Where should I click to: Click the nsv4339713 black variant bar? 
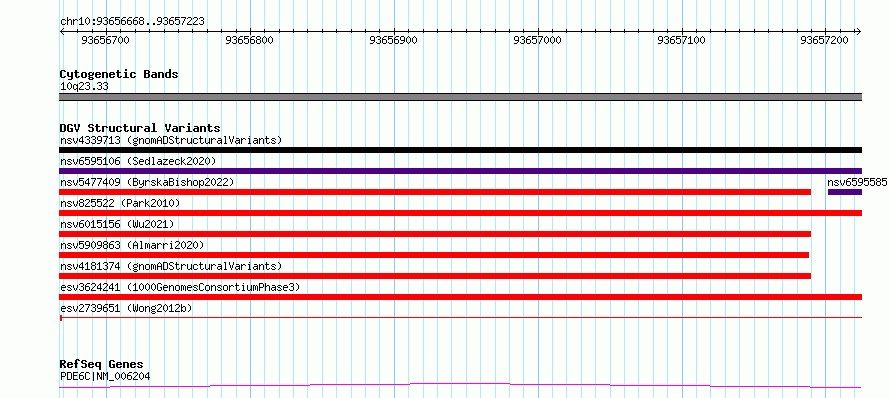pyautogui.click(x=460, y=150)
